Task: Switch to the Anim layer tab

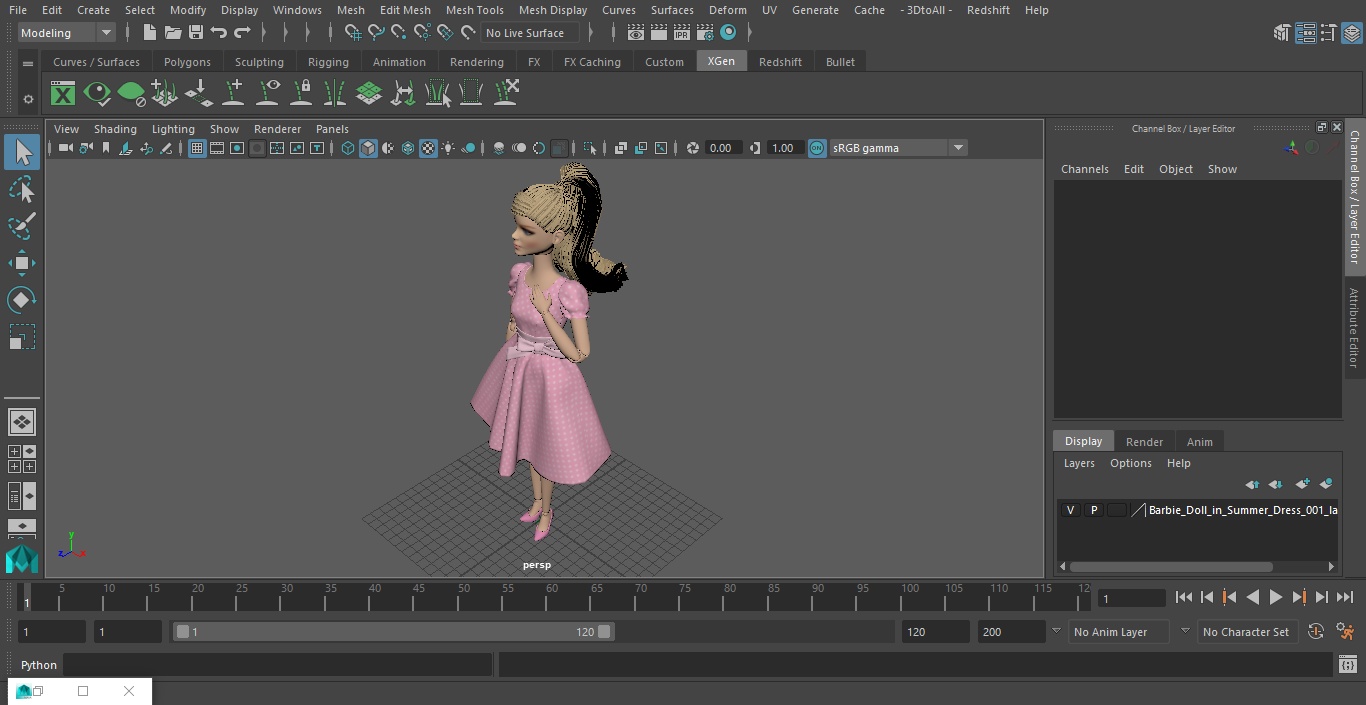Action: pyautogui.click(x=1199, y=442)
